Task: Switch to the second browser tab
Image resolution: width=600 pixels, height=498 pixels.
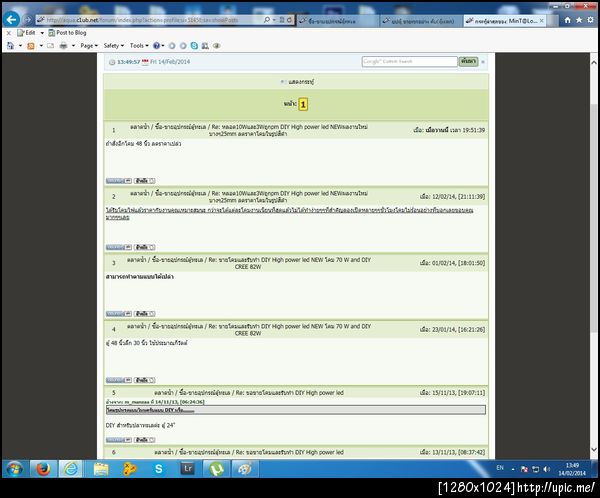Action: coord(420,21)
